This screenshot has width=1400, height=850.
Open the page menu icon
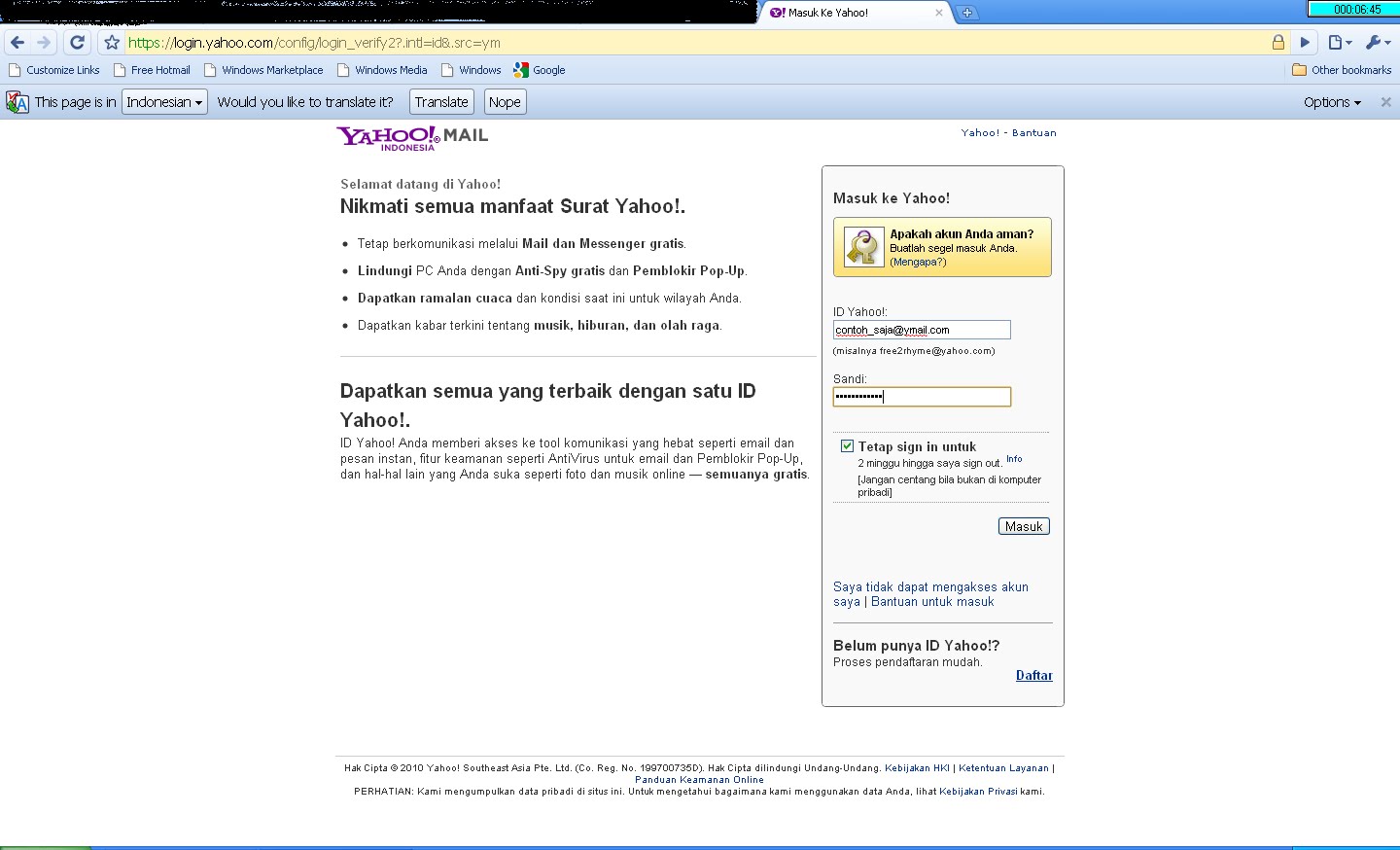(1341, 42)
